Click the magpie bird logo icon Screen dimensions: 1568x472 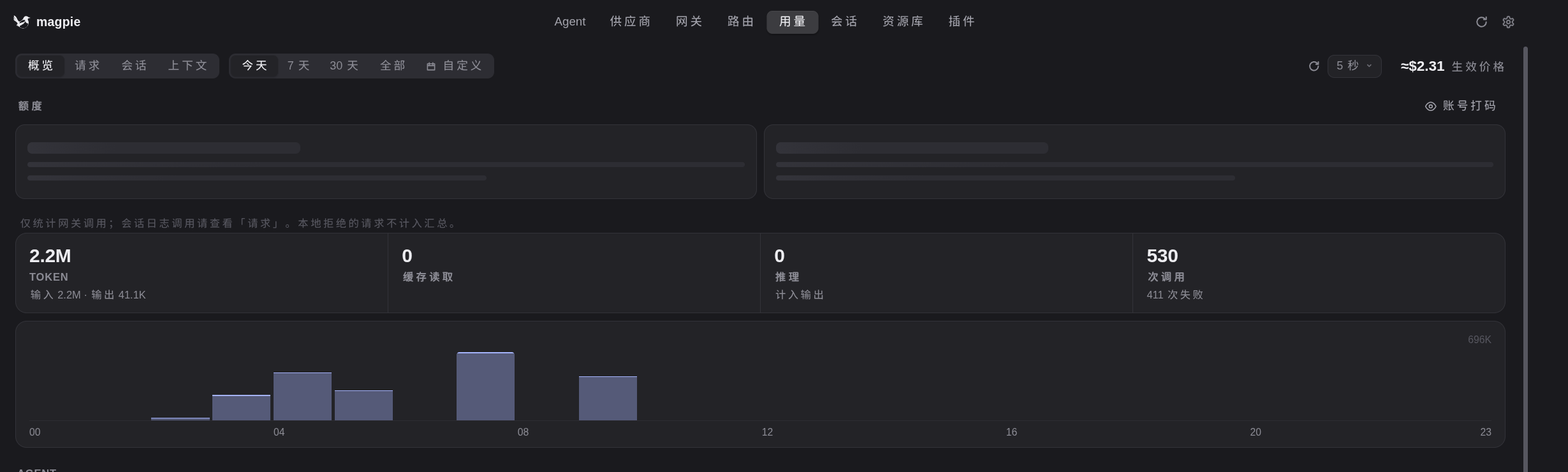tap(22, 22)
